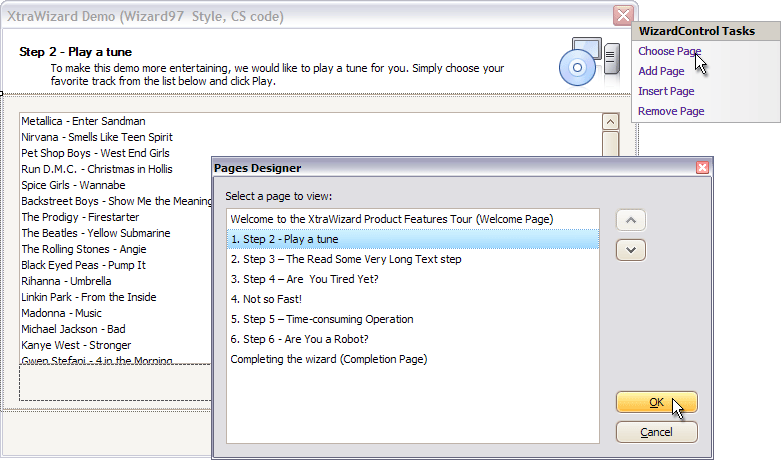This screenshot has height=460, width=781.
Task: Click the Choose Page task link
Action: coord(669,51)
